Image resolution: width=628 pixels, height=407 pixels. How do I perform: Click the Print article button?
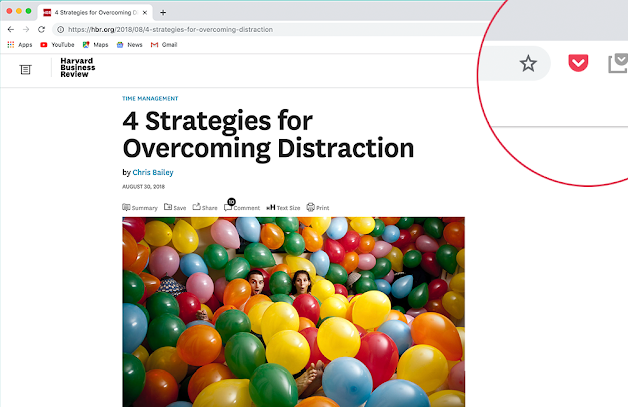tap(318, 208)
